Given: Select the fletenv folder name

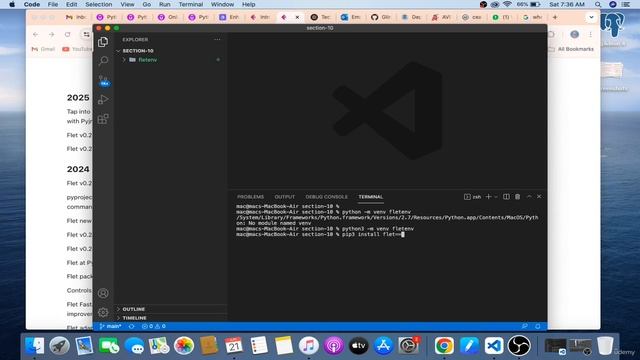Looking at the screenshot, I should point(148,60).
